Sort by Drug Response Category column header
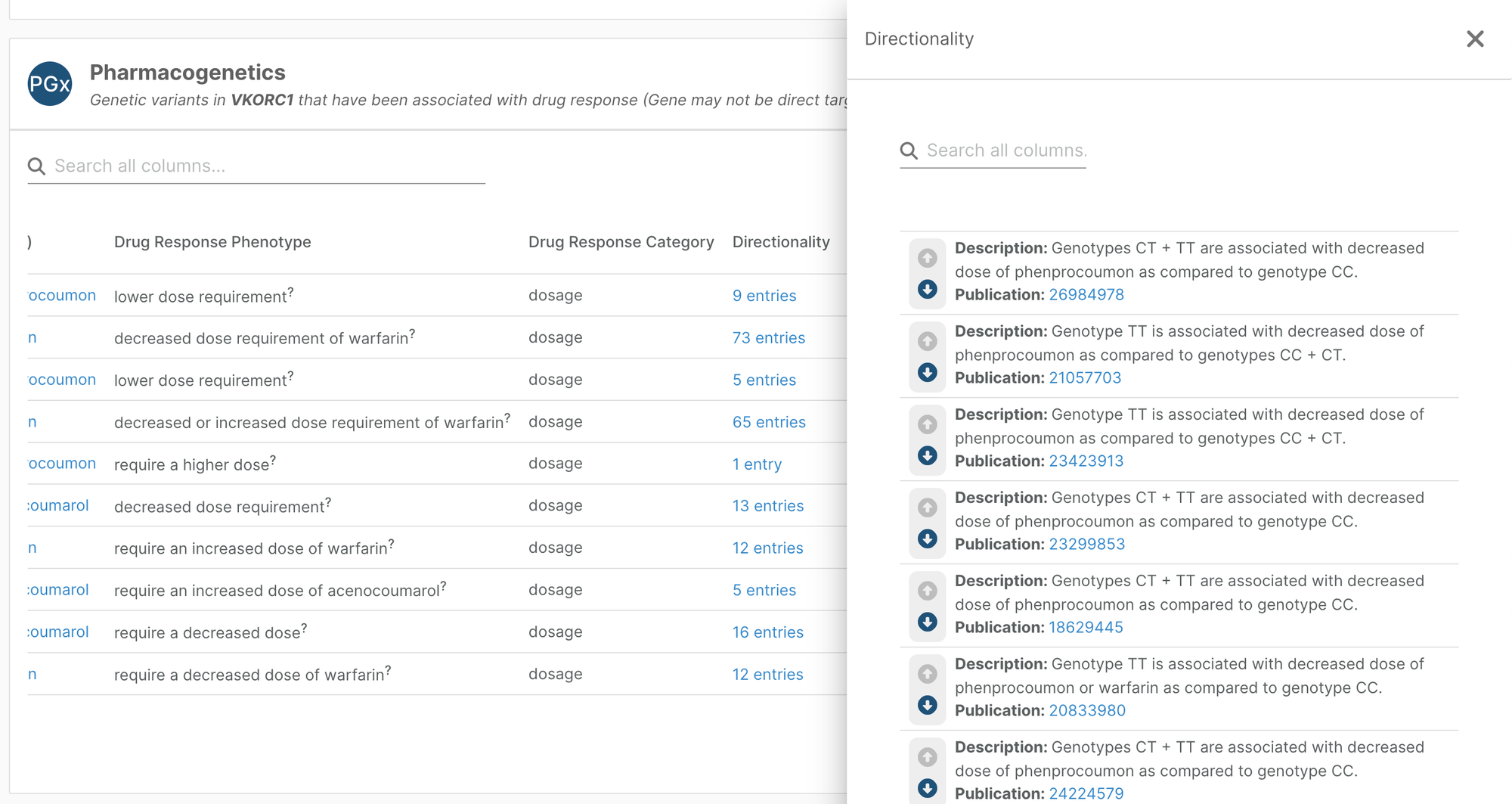This screenshot has height=804, width=1512. pos(621,242)
